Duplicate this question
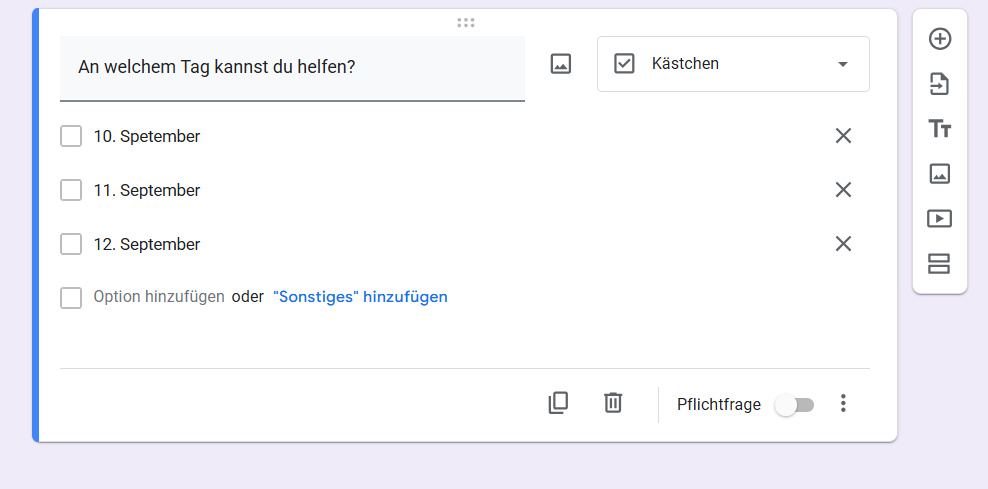 558,403
